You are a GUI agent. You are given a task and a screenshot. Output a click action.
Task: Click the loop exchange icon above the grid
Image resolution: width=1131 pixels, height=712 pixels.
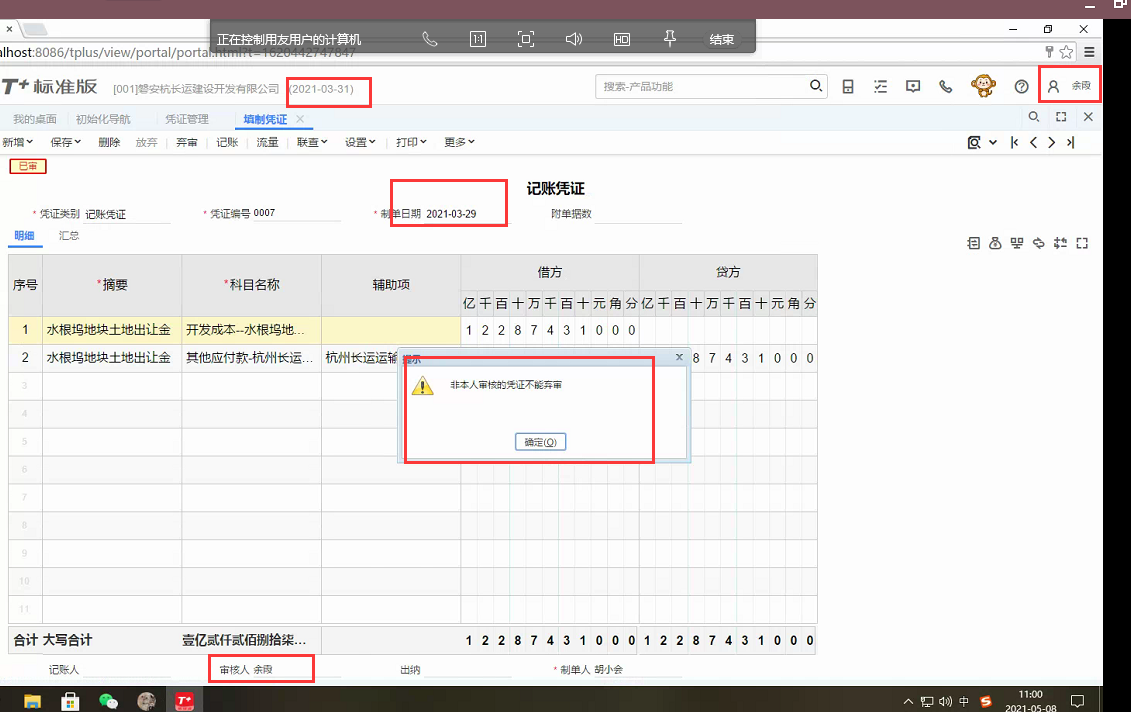coord(1039,243)
